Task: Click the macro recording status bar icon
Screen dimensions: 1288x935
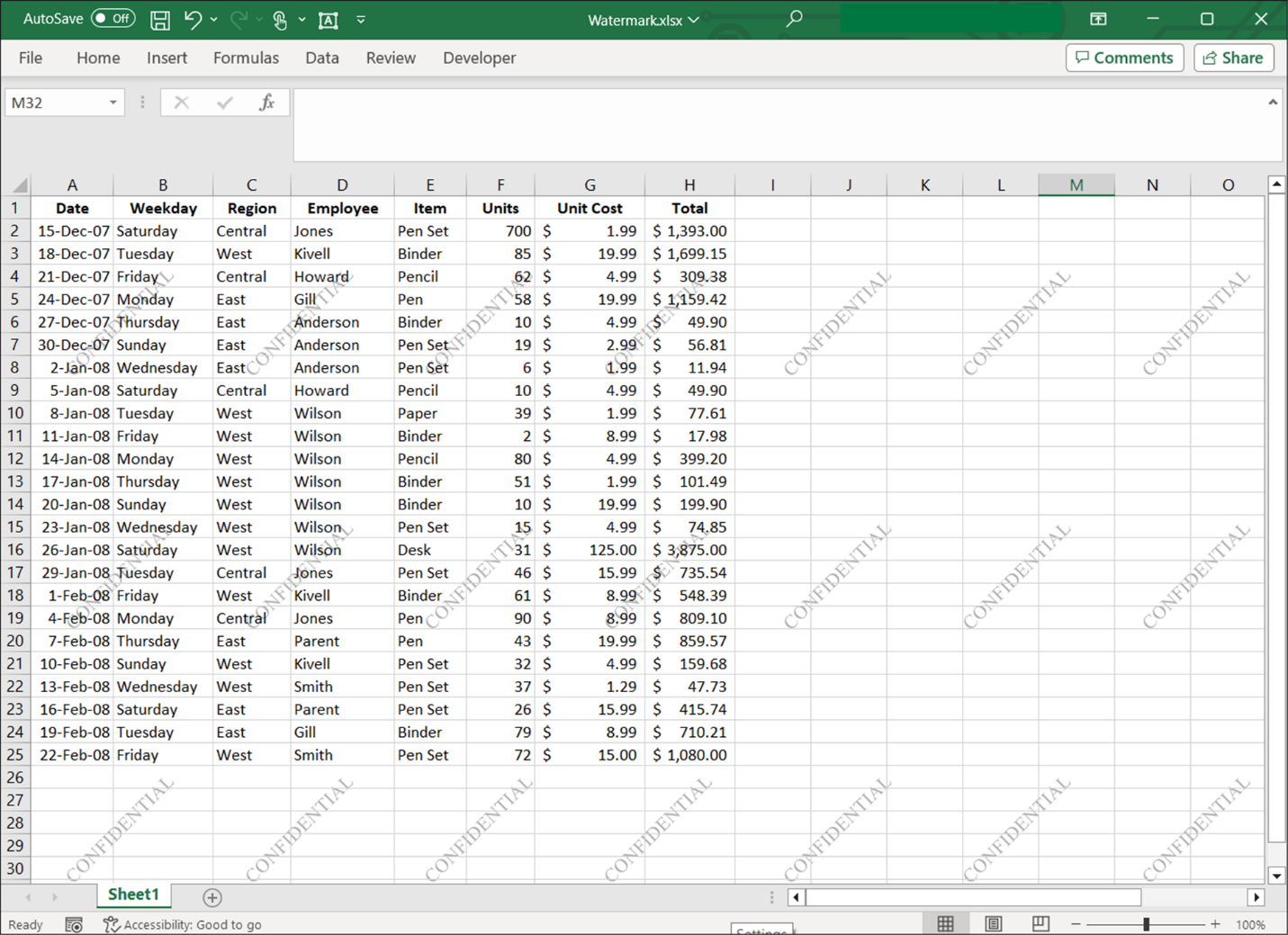Action: (x=74, y=925)
